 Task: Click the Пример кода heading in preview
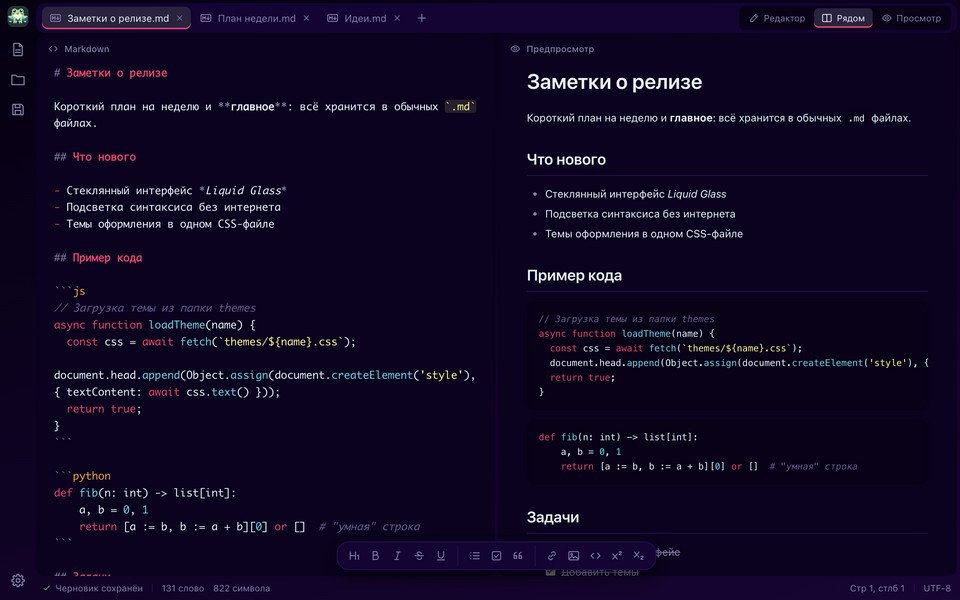(x=574, y=276)
